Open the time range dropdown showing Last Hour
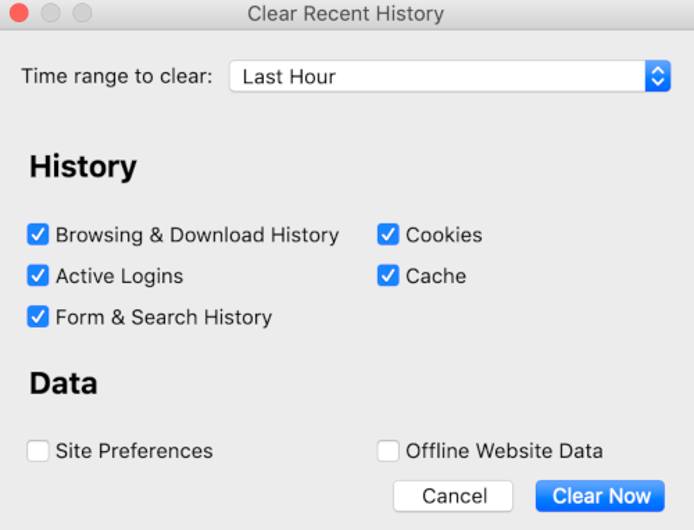The width and height of the screenshot is (694, 530). pos(438,77)
